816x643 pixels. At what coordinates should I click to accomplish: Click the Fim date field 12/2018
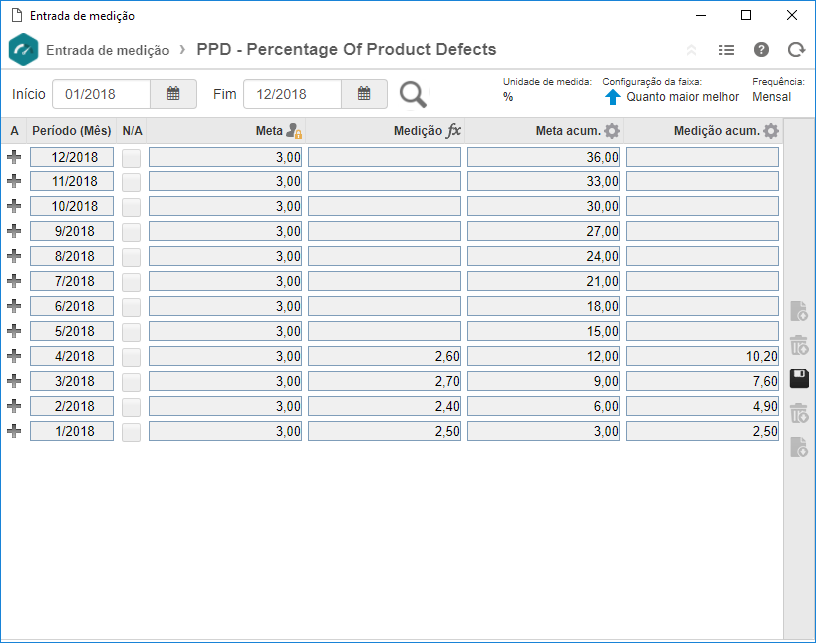[x=292, y=94]
